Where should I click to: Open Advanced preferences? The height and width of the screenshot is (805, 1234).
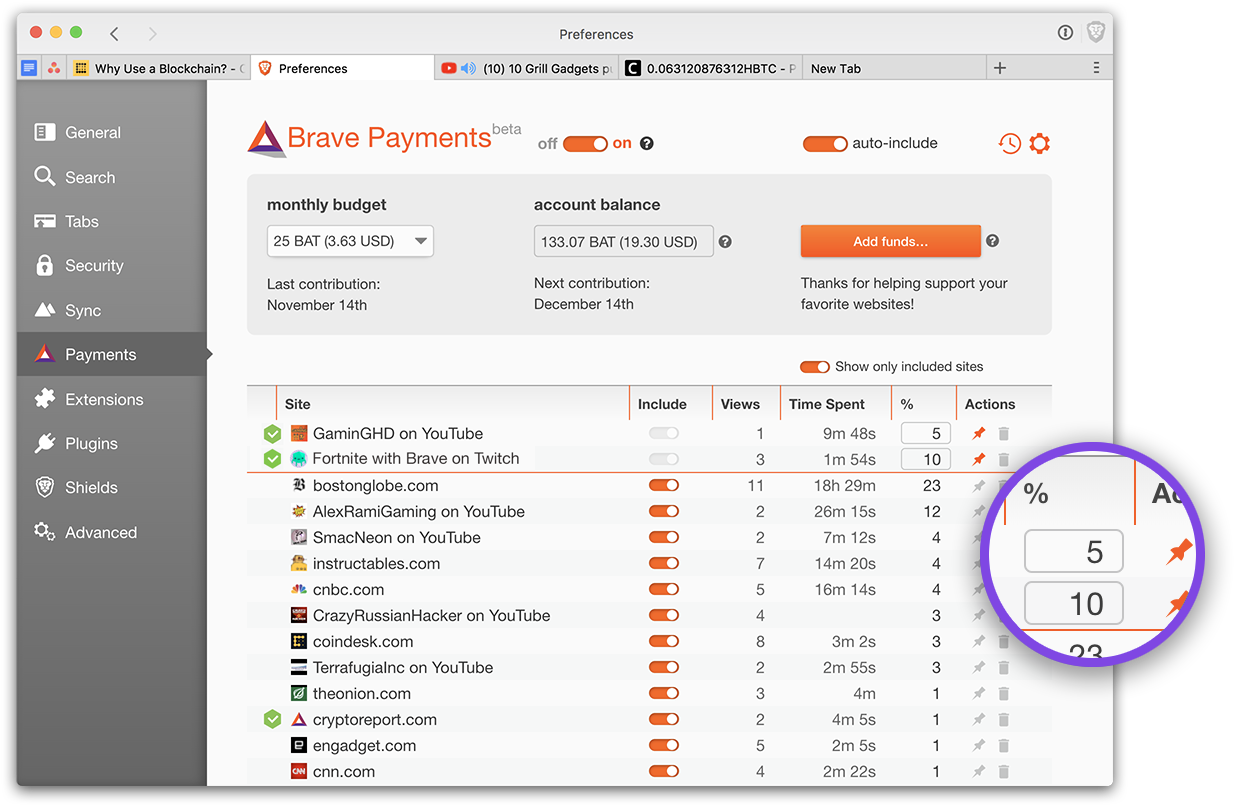(x=111, y=532)
